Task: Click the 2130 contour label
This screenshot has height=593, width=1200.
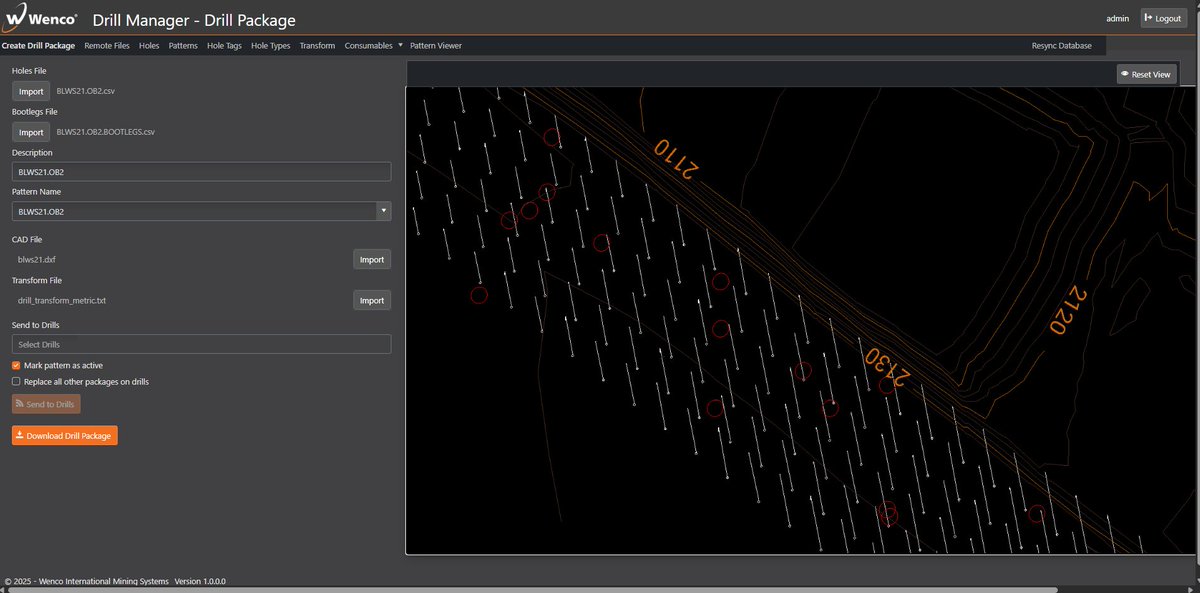Action: pyautogui.click(x=888, y=368)
